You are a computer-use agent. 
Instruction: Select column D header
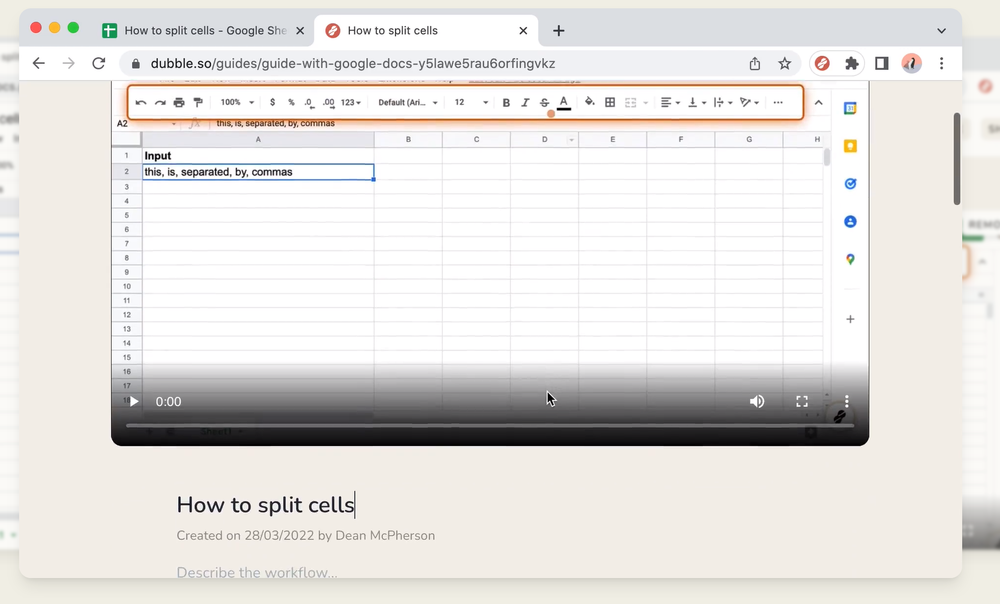(x=544, y=139)
